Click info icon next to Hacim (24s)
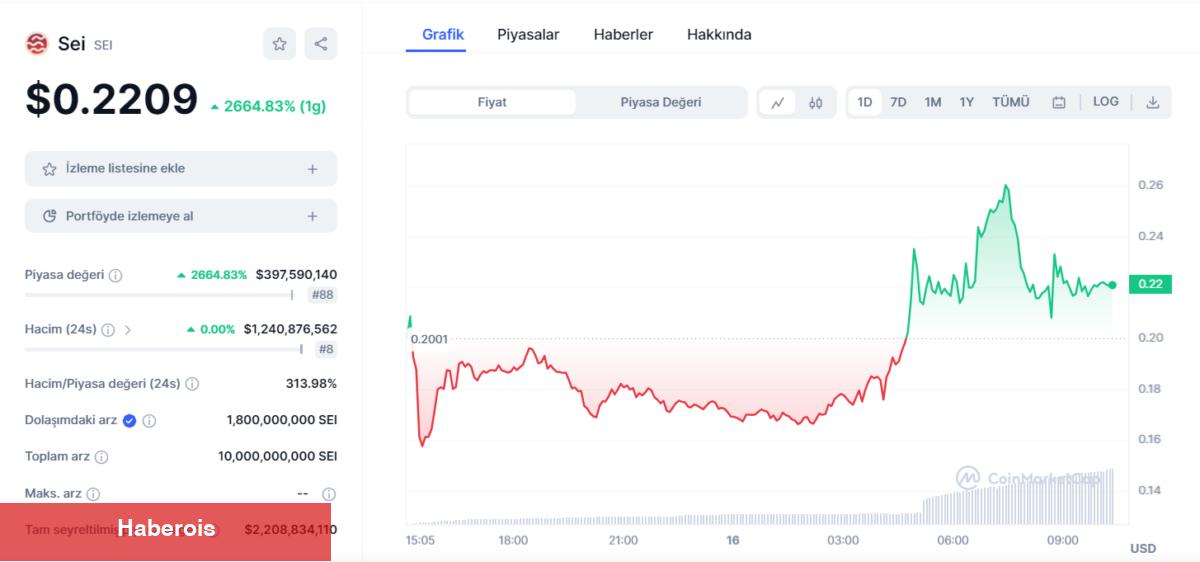1200x562 pixels. [108, 329]
